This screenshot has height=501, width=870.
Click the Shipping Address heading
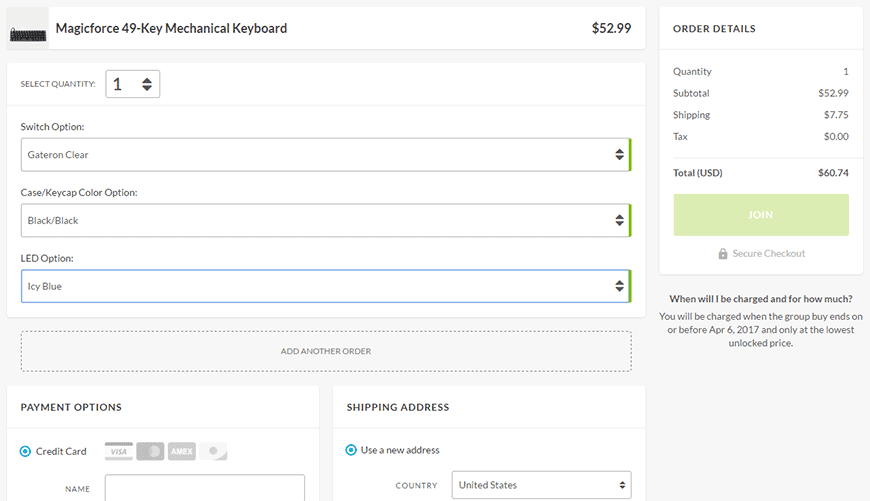pyautogui.click(x=398, y=407)
